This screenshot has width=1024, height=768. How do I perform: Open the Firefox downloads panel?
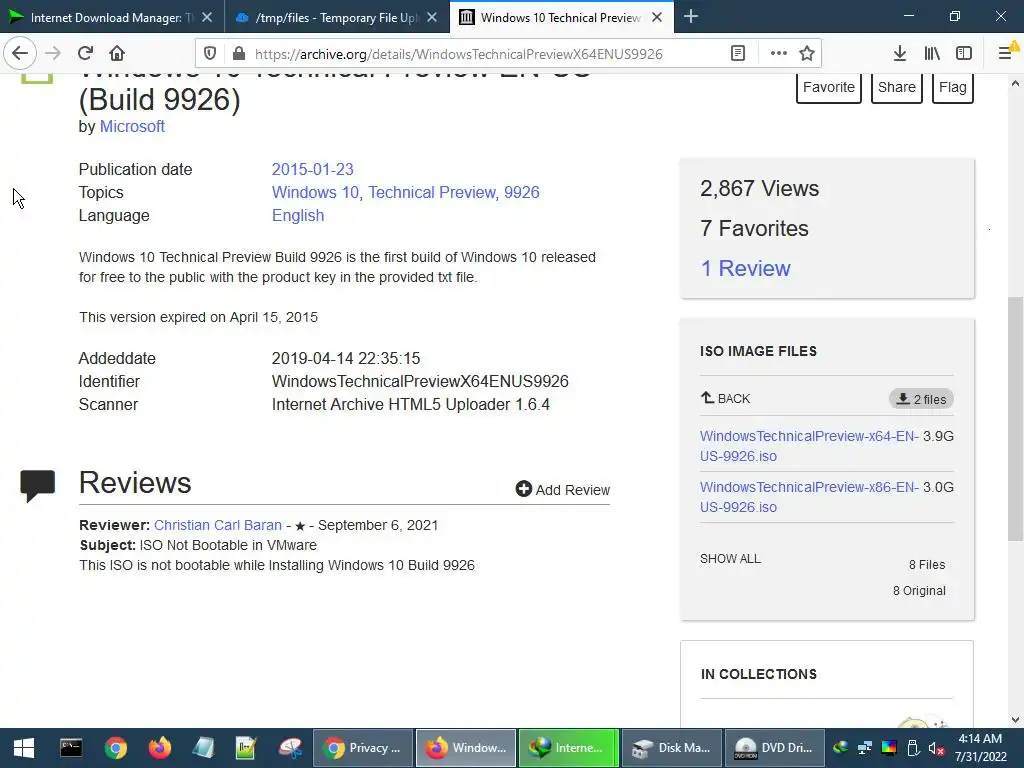(x=900, y=54)
